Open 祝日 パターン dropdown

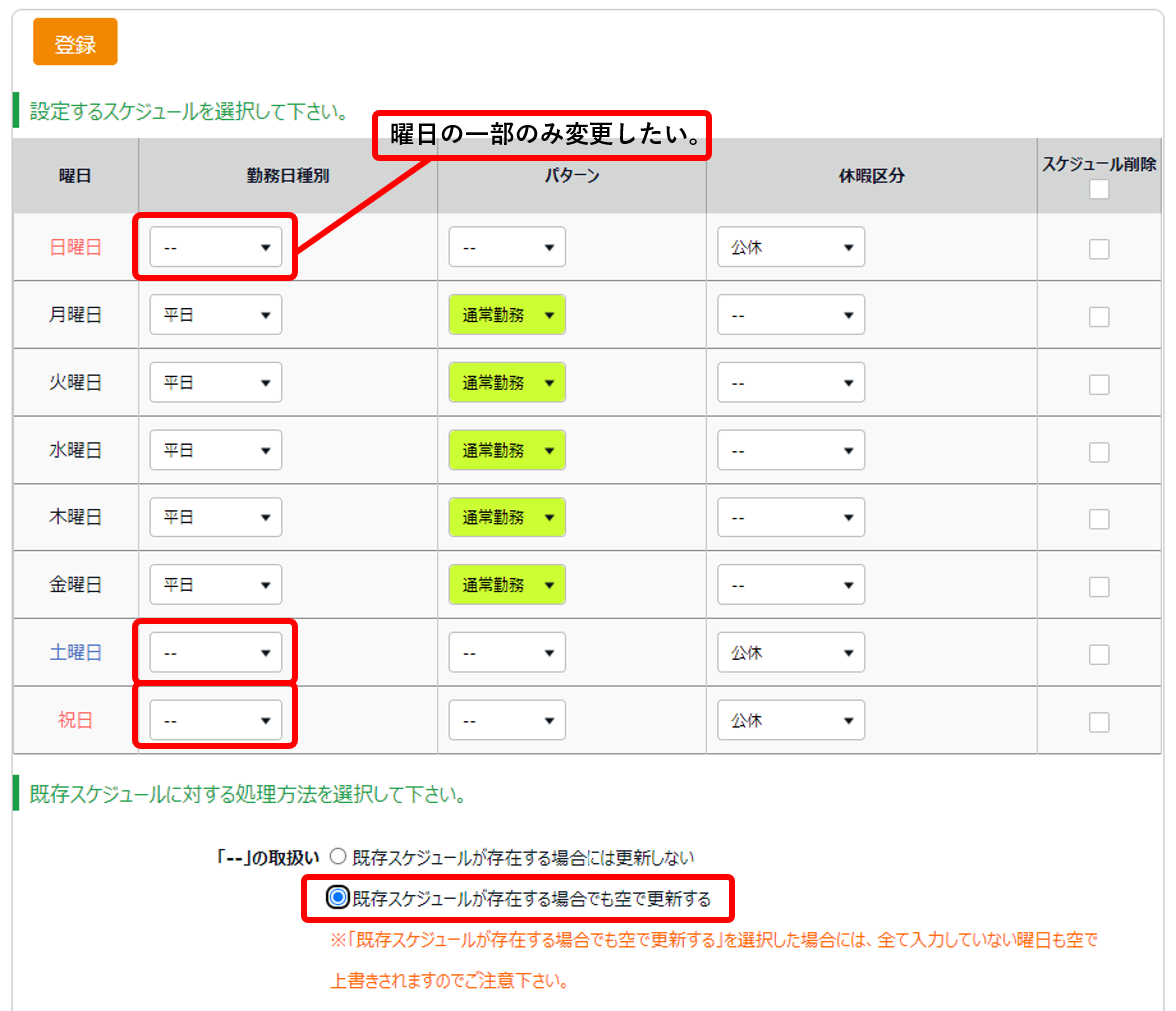click(x=507, y=720)
